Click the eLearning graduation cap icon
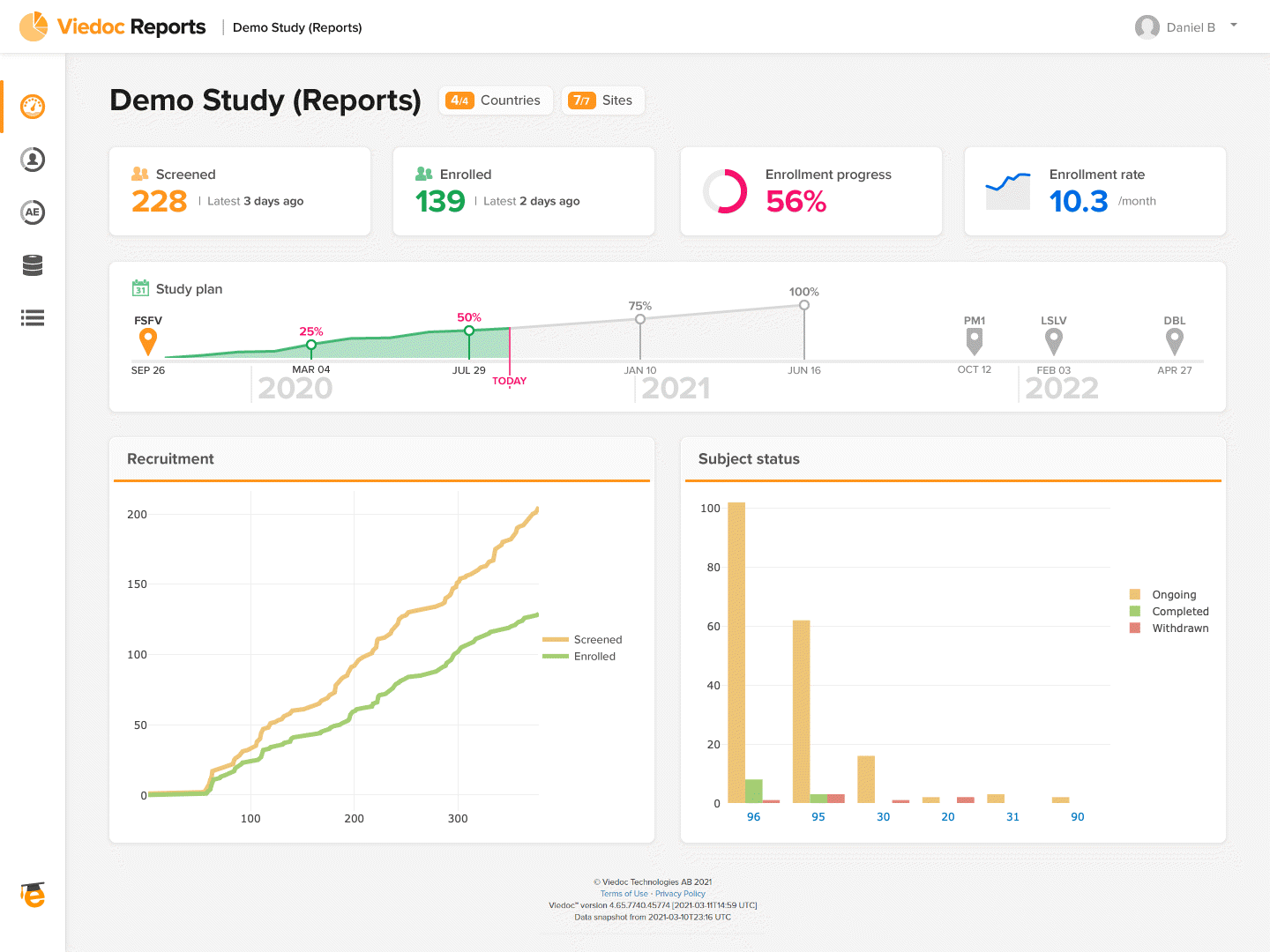Image resolution: width=1270 pixels, height=952 pixels. pos(33,895)
